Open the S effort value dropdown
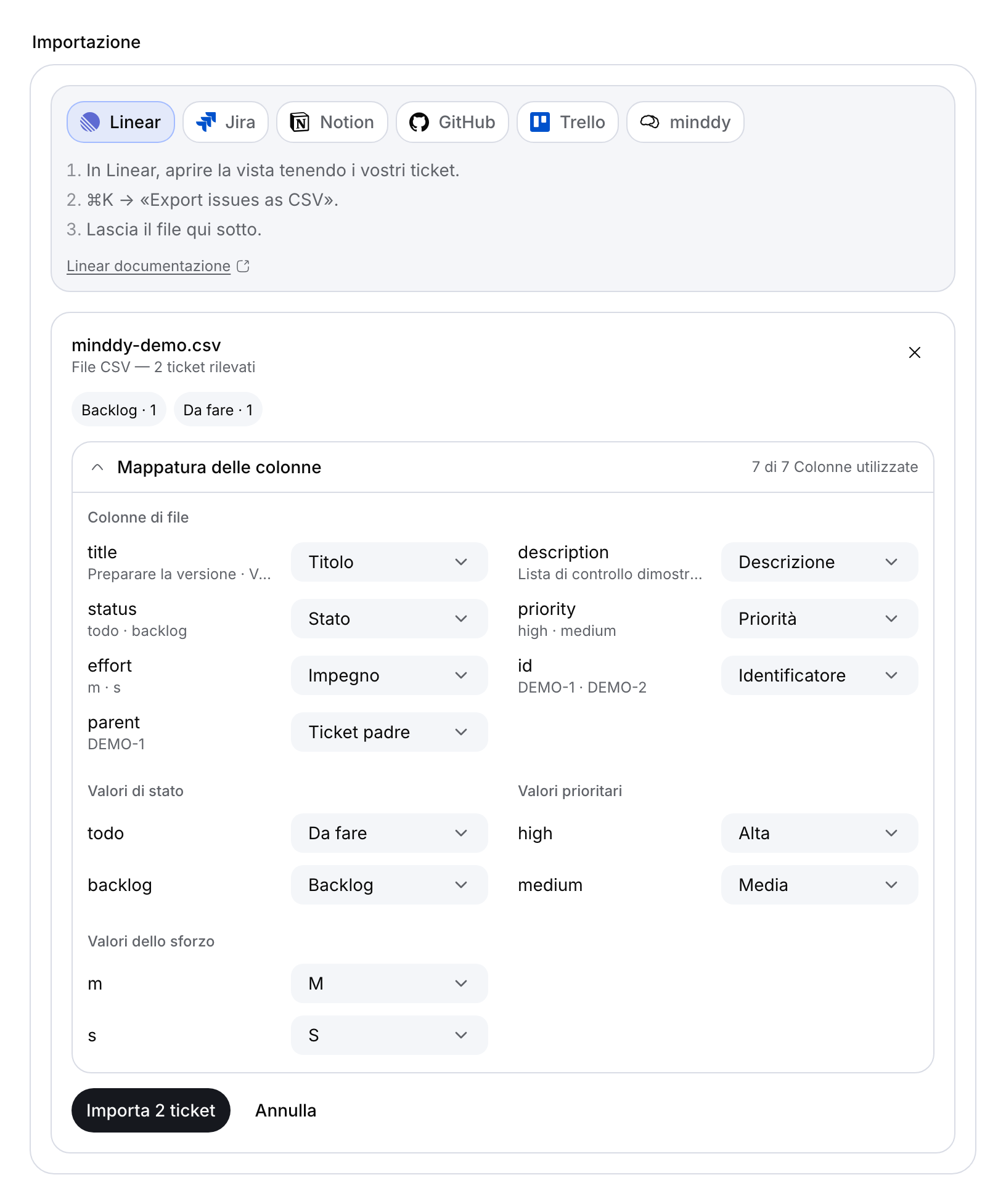The width and height of the screenshot is (1006, 1204). [x=390, y=1035]
